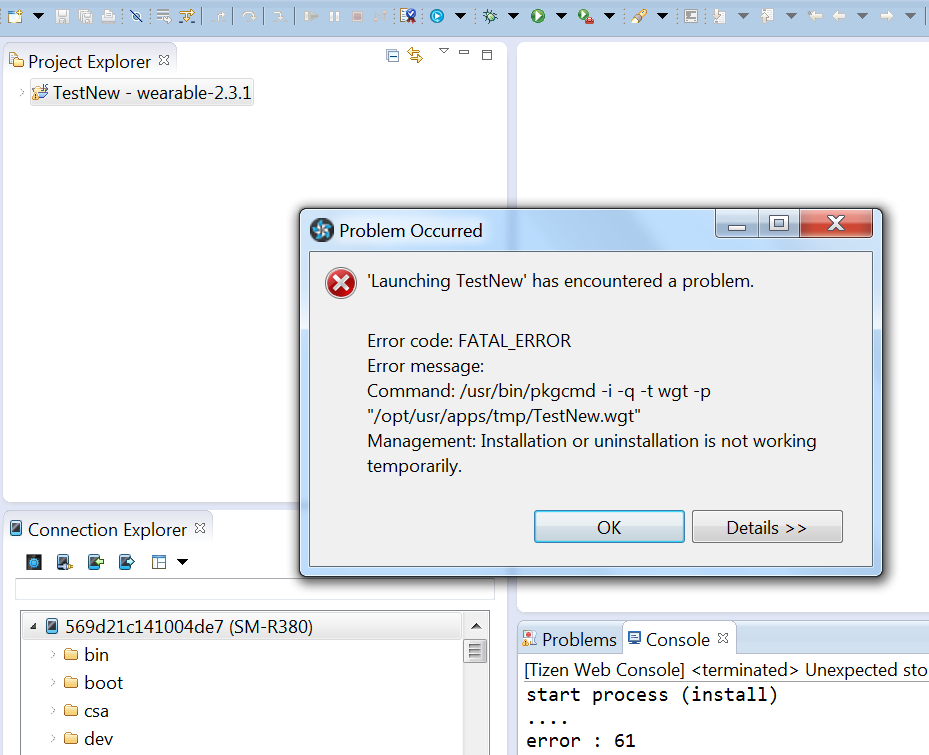The width and height of the screenshot is (929, 755).
Task: Open the Run configurations dropdown arrow
Action: (561, 16)
